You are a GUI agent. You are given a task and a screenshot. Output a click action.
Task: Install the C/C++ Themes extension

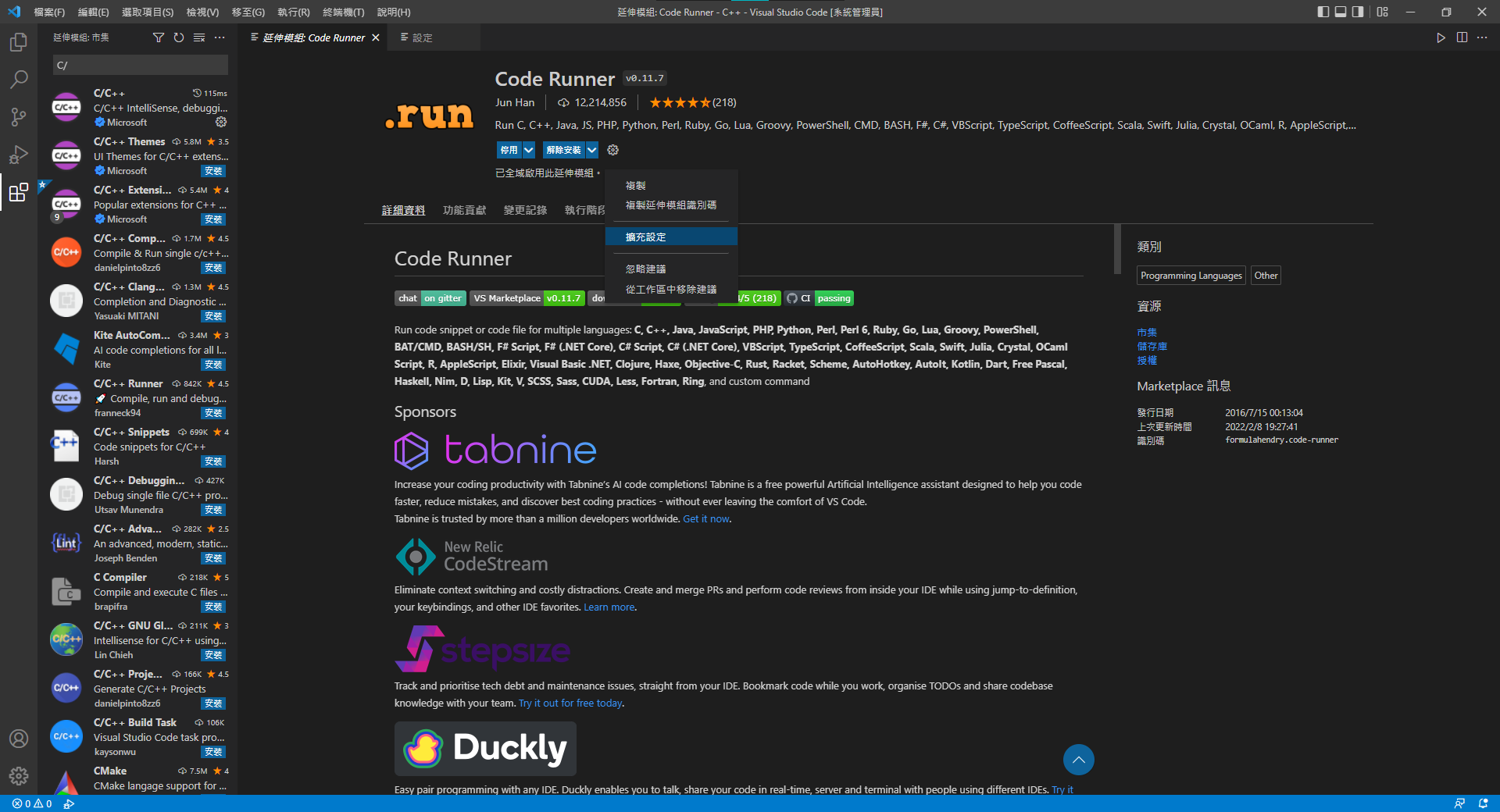click(213, 171)
